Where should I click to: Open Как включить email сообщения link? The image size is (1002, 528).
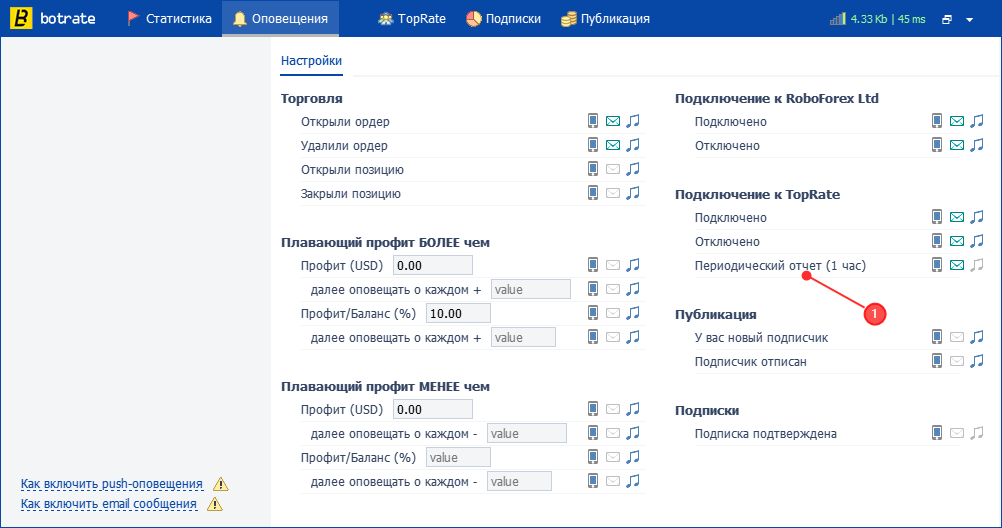coord(109,504)
